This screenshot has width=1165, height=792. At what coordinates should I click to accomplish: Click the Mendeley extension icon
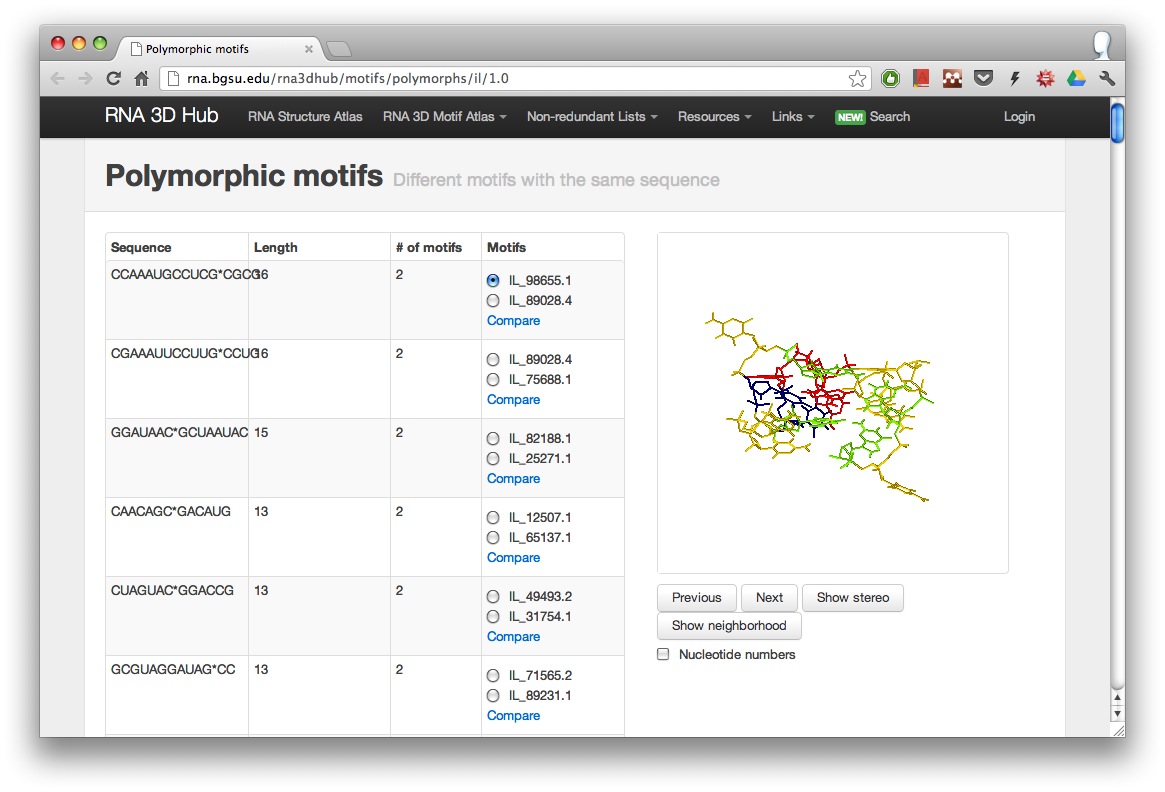click(x=921, y=78)
